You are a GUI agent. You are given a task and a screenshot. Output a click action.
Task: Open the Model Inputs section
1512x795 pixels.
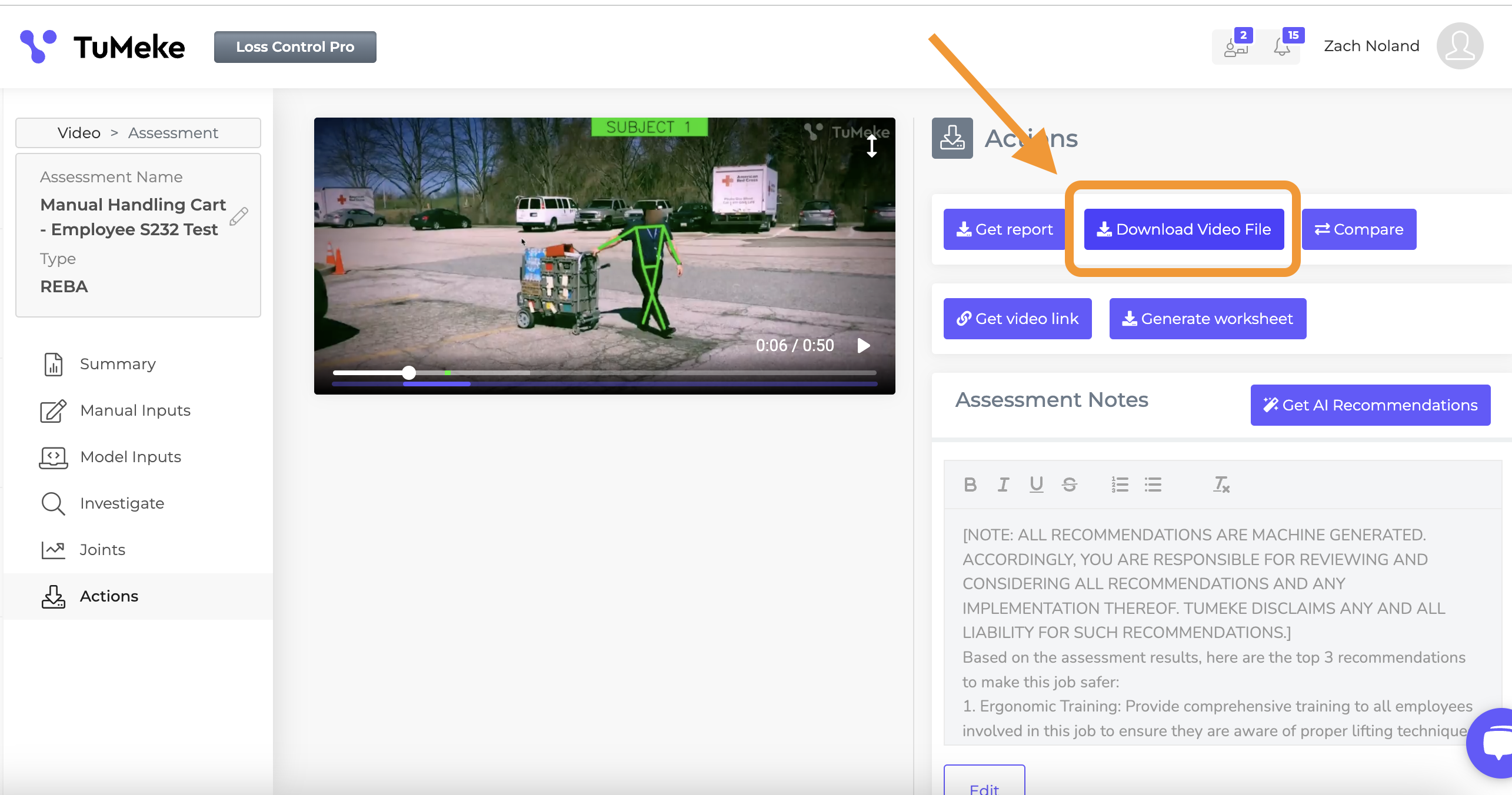(138, 457)
